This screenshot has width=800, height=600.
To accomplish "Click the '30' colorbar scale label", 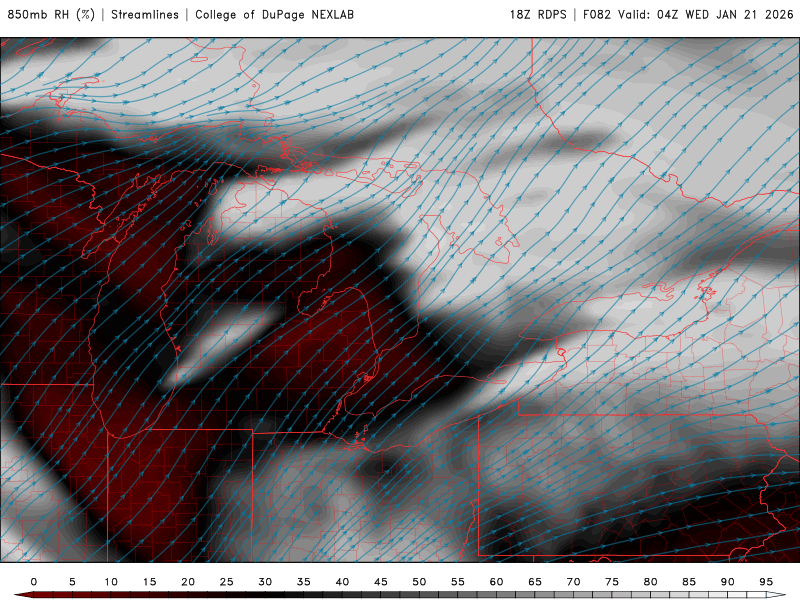I will pyautogui.click(x=265, y=582).
